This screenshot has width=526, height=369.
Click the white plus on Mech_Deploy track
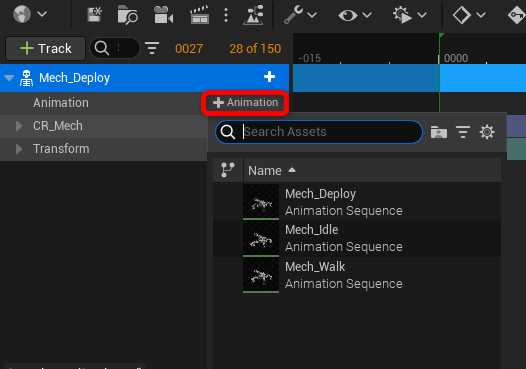point(269,77)
